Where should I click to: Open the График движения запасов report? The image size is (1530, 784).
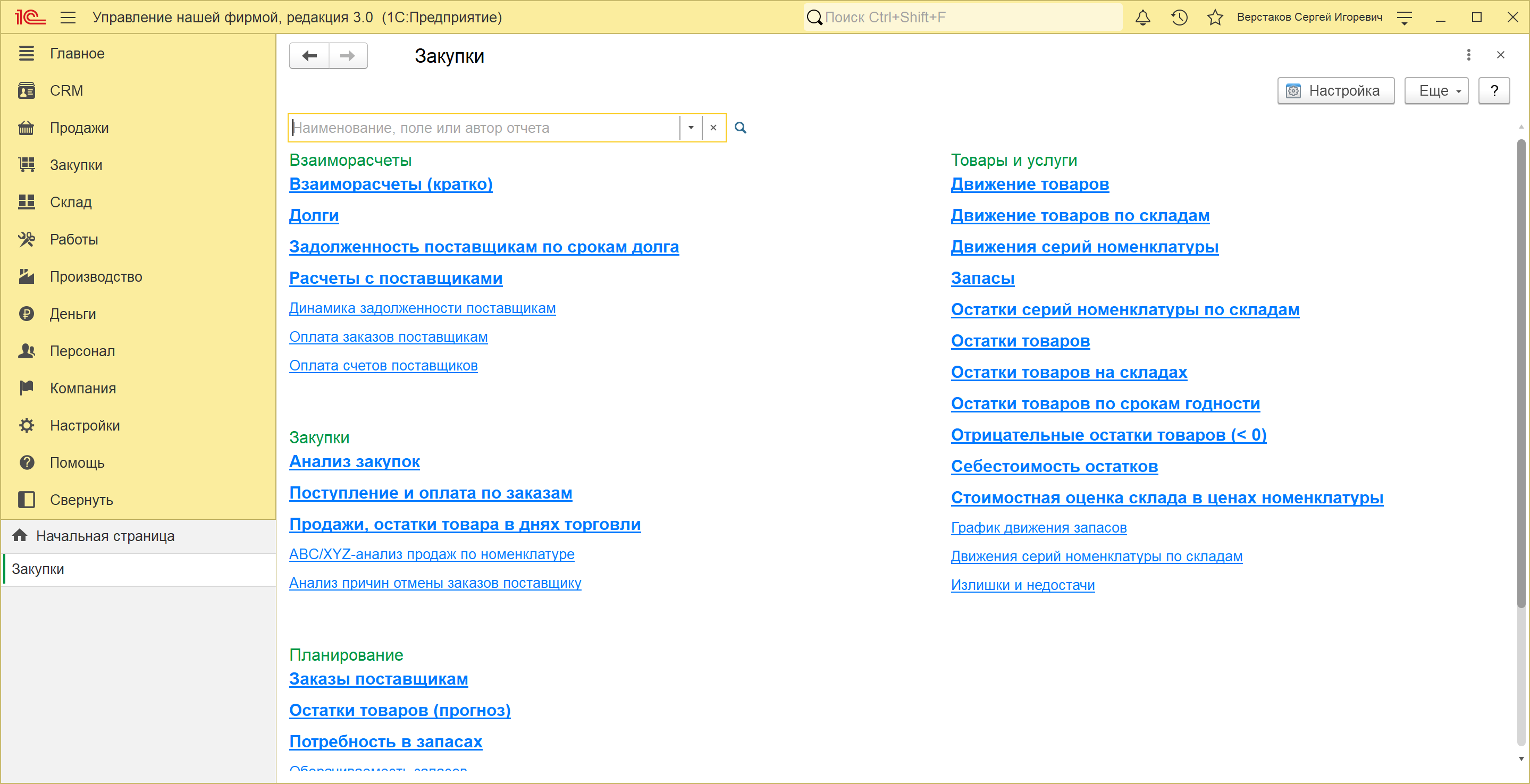1038,527
